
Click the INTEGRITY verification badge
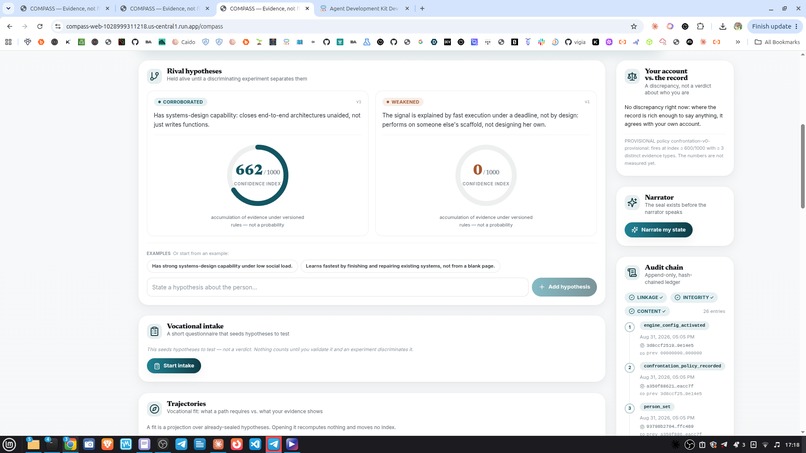click(x=693, y=297)
